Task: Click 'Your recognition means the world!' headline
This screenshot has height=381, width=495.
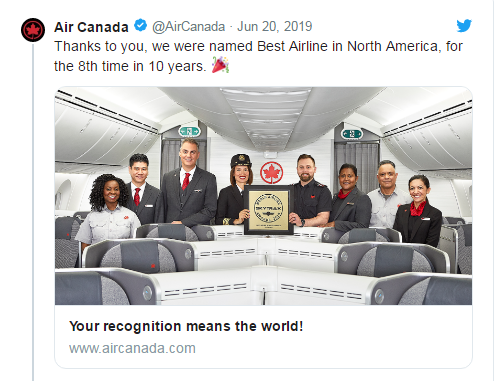Action: click(186, 326)
